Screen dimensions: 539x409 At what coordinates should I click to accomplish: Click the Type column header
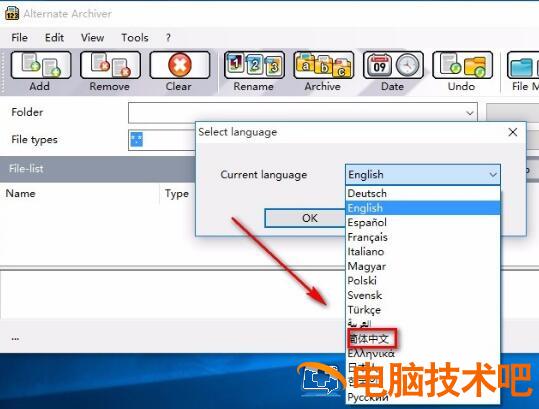coord(177,194)
